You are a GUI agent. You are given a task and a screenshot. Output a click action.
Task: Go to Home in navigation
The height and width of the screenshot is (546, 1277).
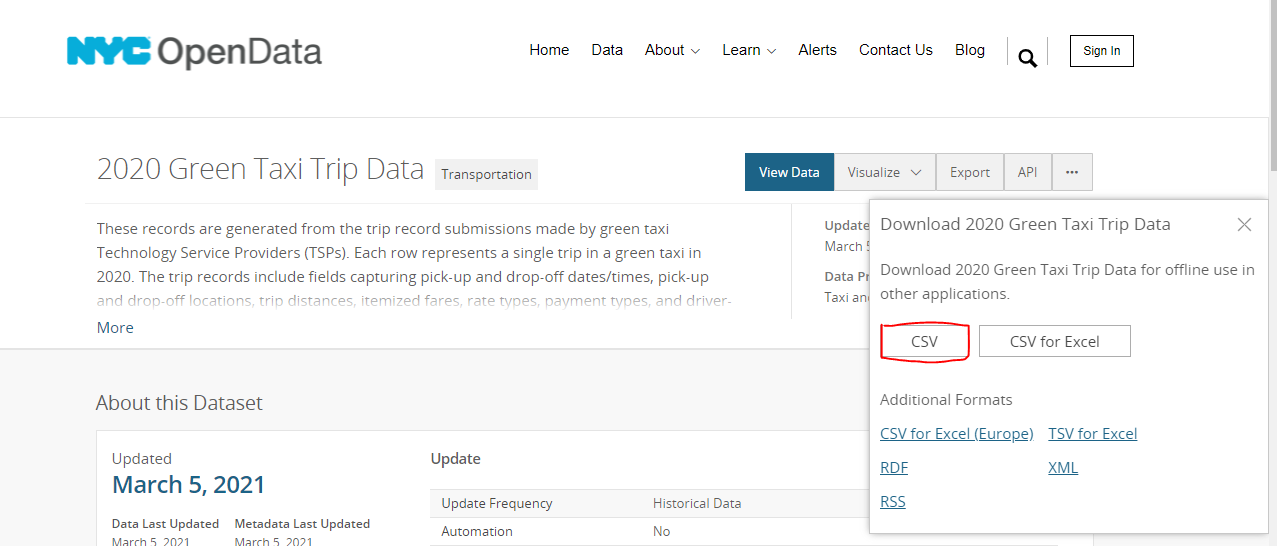[549, 50]
